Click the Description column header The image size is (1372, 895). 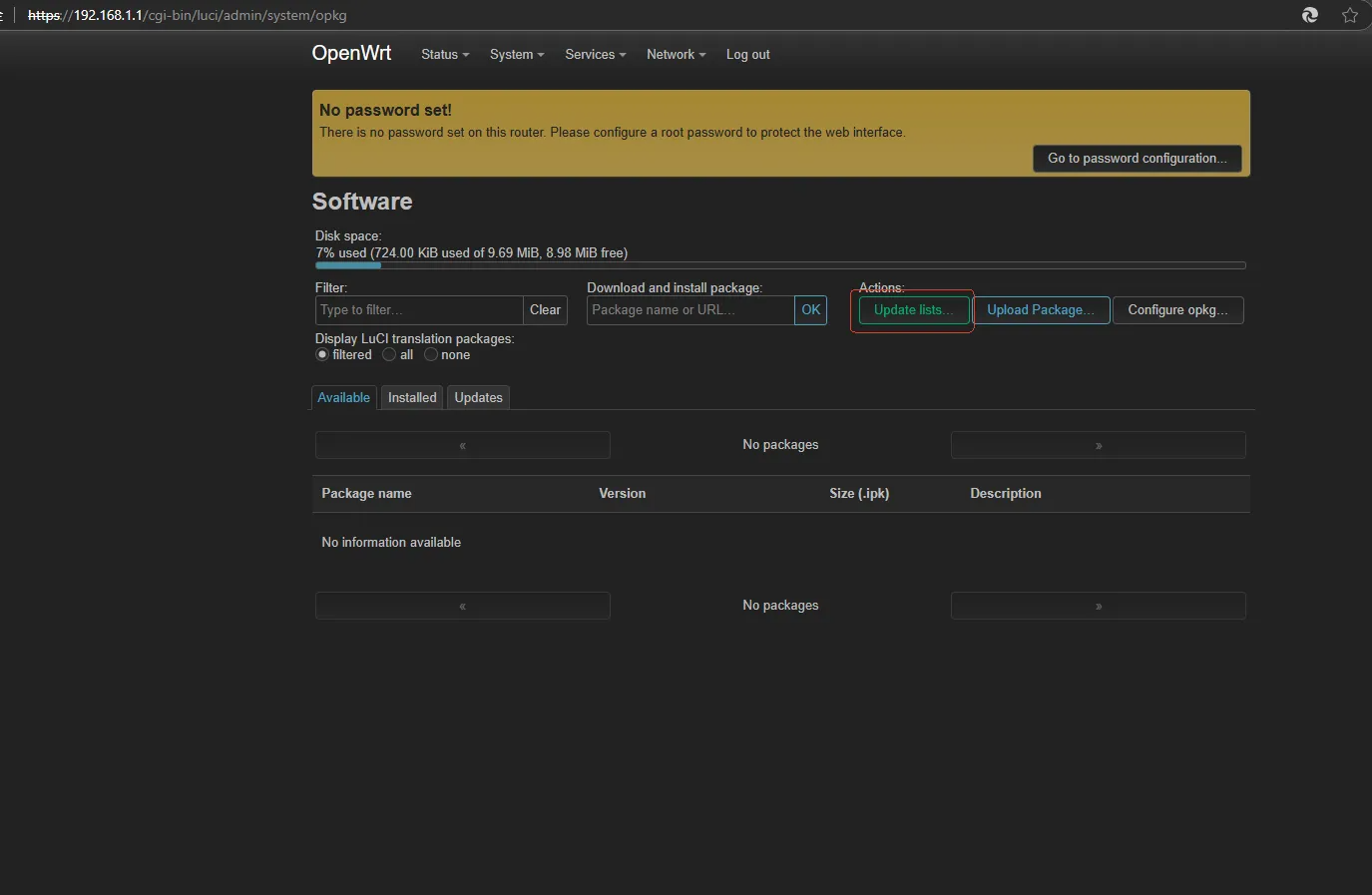[1006, 494]
